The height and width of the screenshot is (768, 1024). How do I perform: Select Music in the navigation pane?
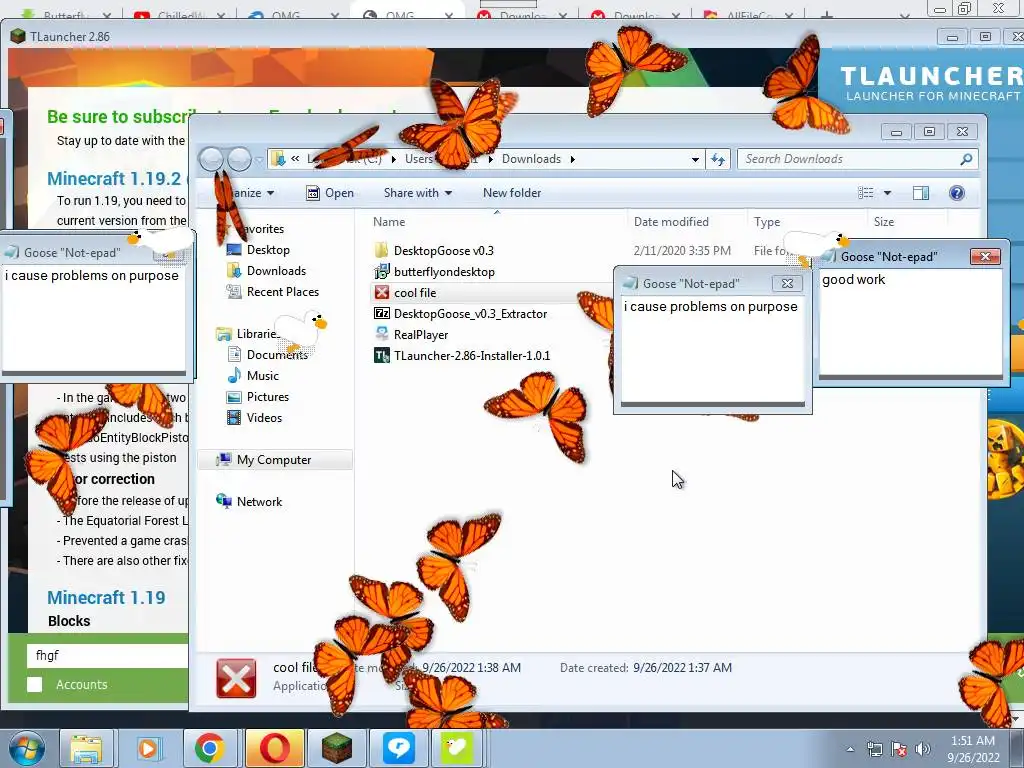[x=263, y=376]
